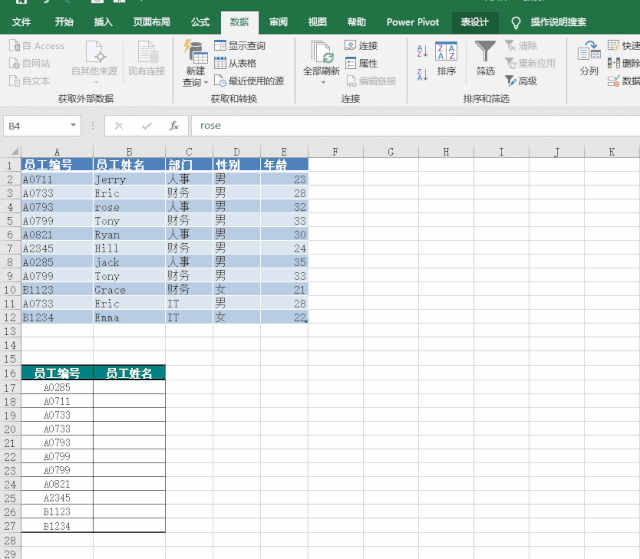Select column A header
The width and height of the screenshot is (640, 559).
(x=57, y=152)
